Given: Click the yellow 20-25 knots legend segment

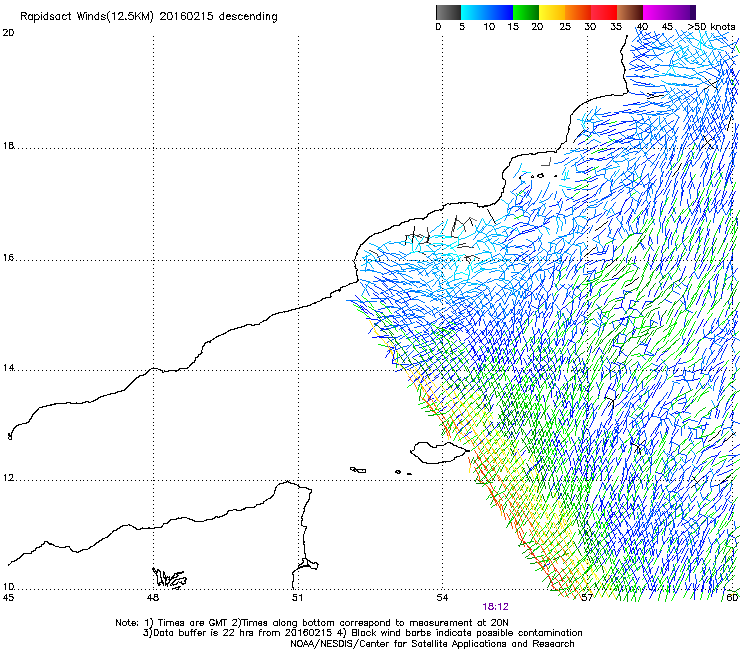Looking at the screenshot, I should tap(552, 12).
